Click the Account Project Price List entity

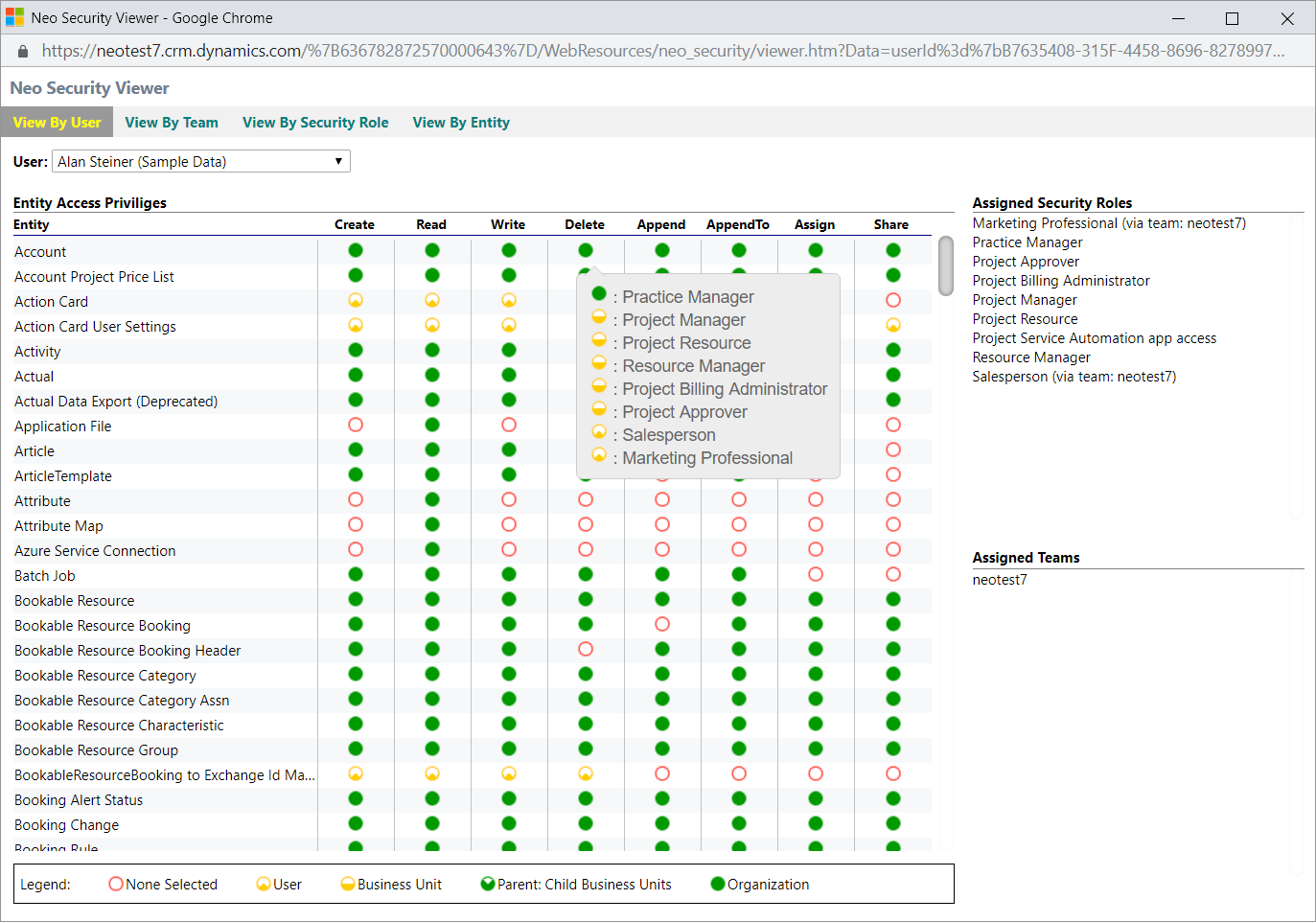[94, 277]
